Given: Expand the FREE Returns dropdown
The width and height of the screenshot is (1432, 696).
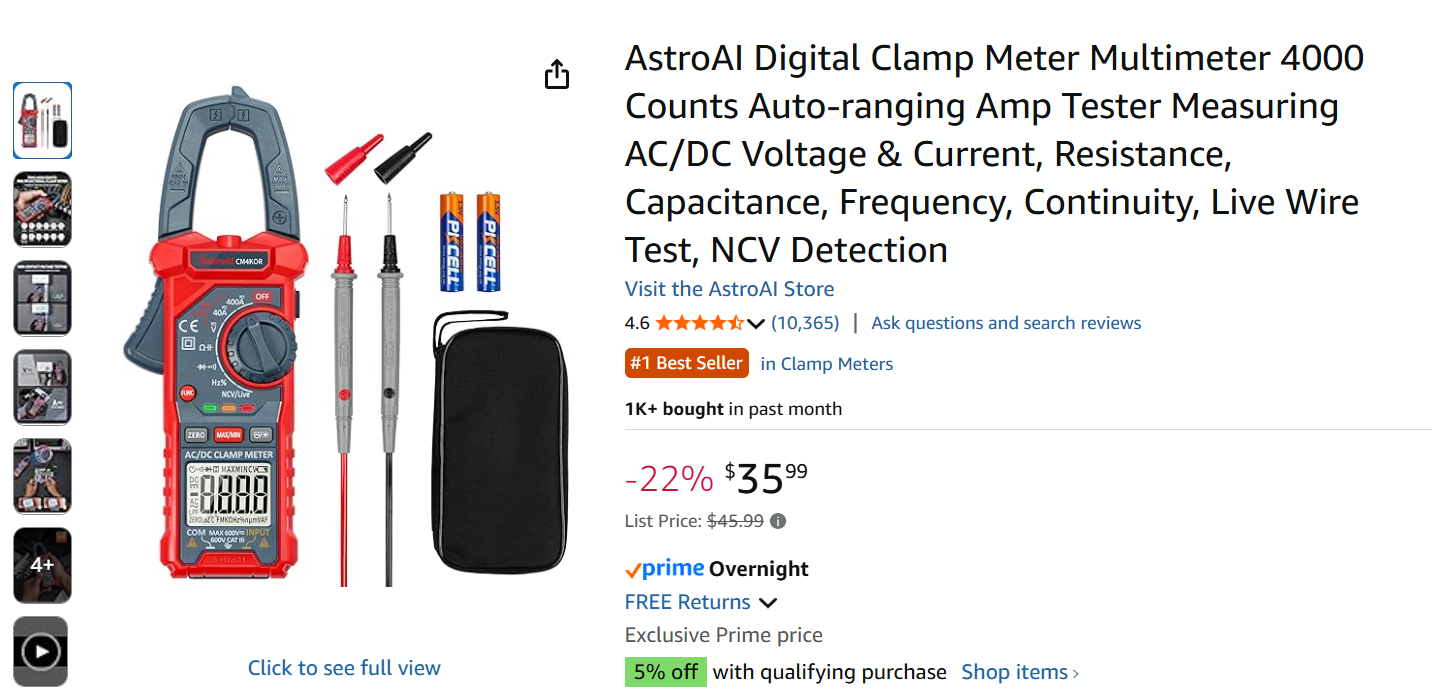Looking at the screenshot, I should (x=768, y=603).
